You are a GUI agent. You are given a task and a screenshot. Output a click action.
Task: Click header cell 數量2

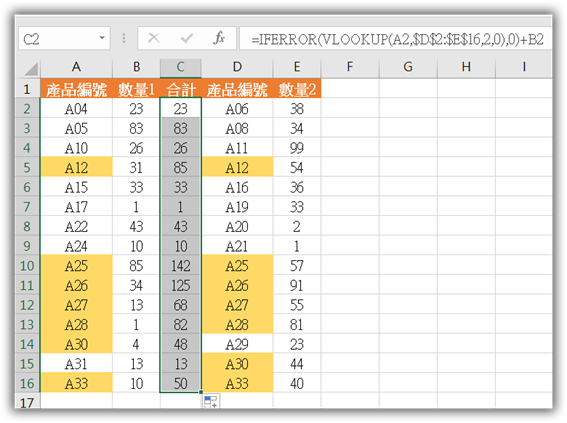coord(297,89)
